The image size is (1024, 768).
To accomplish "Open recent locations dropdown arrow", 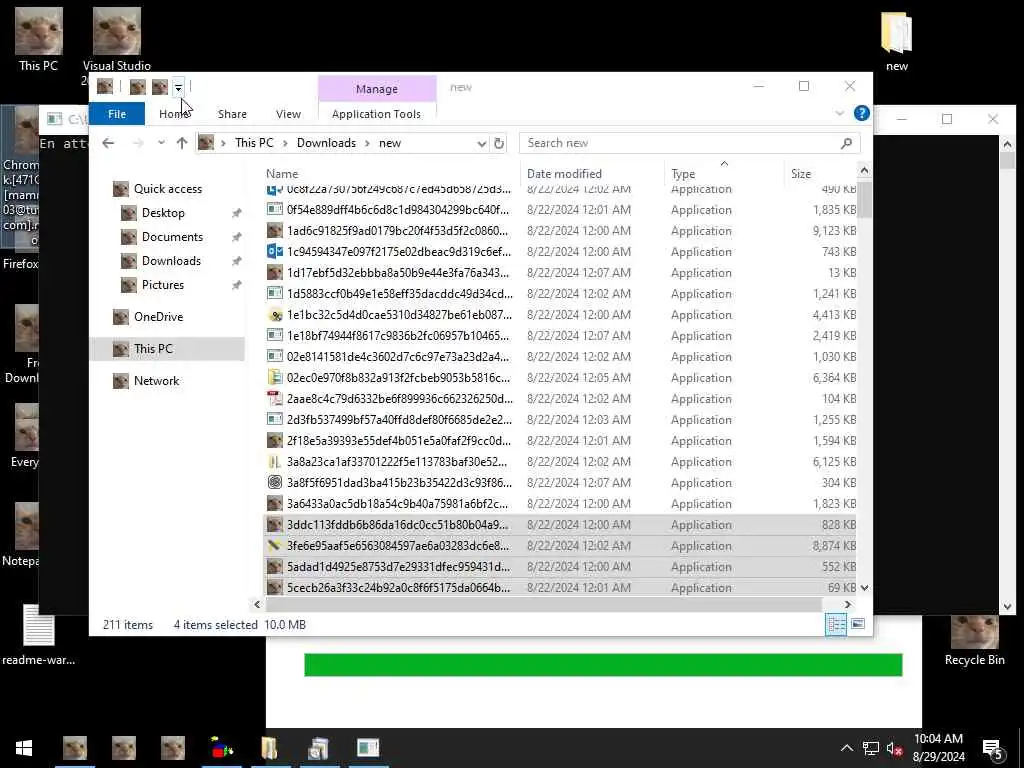I will click(161, 143).
